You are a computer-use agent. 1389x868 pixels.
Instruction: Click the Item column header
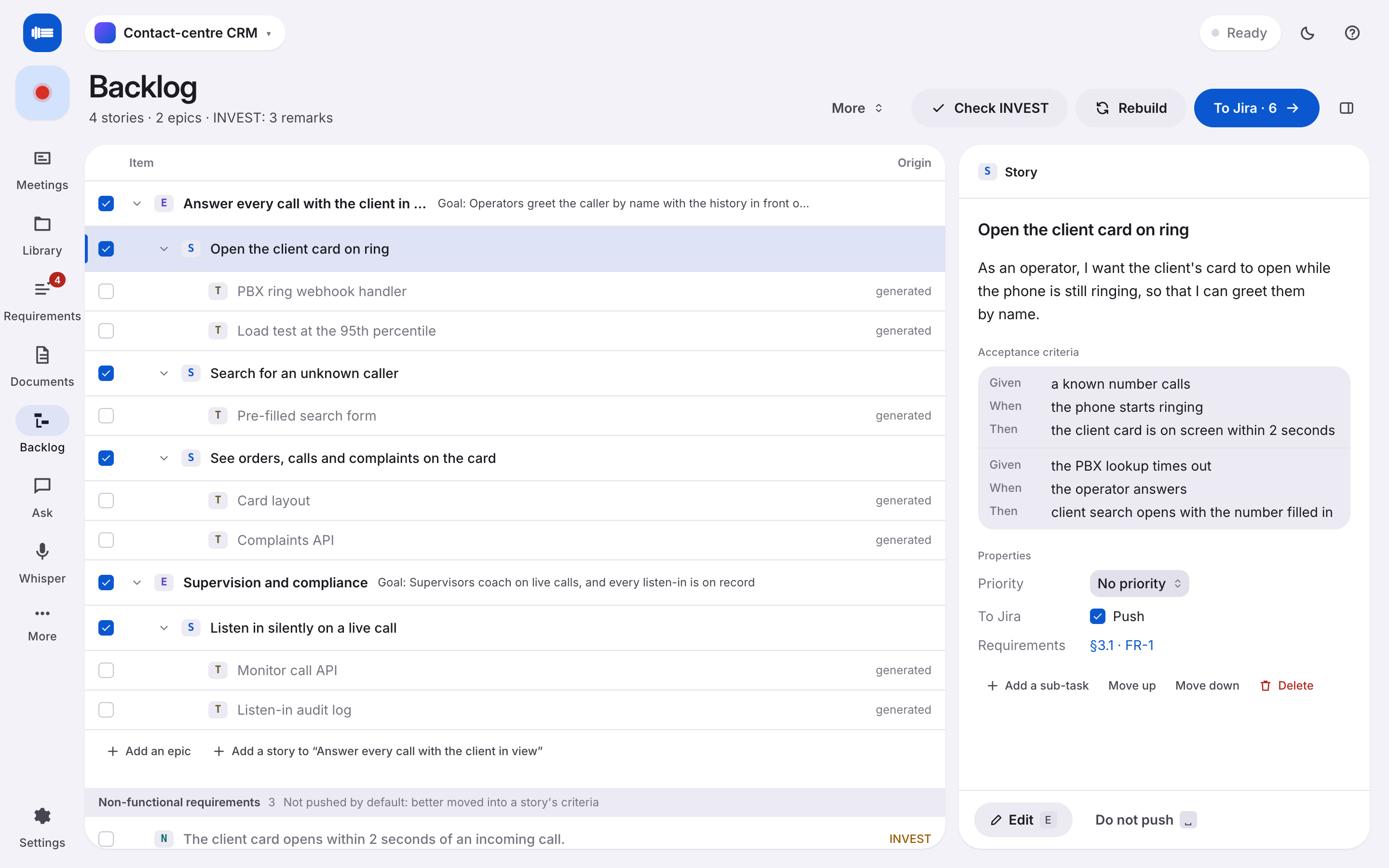[141, 163]
